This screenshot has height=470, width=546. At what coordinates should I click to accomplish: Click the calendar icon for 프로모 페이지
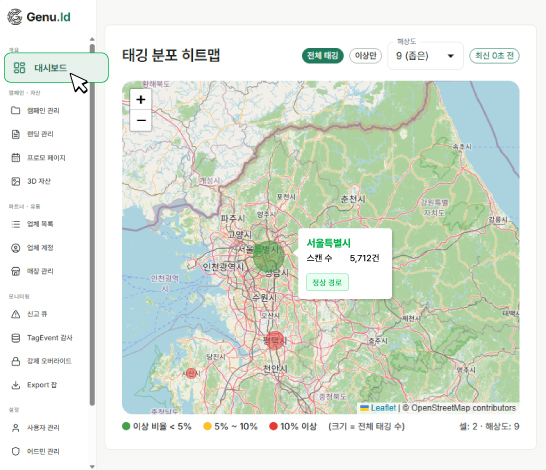(x=16, y=158)
